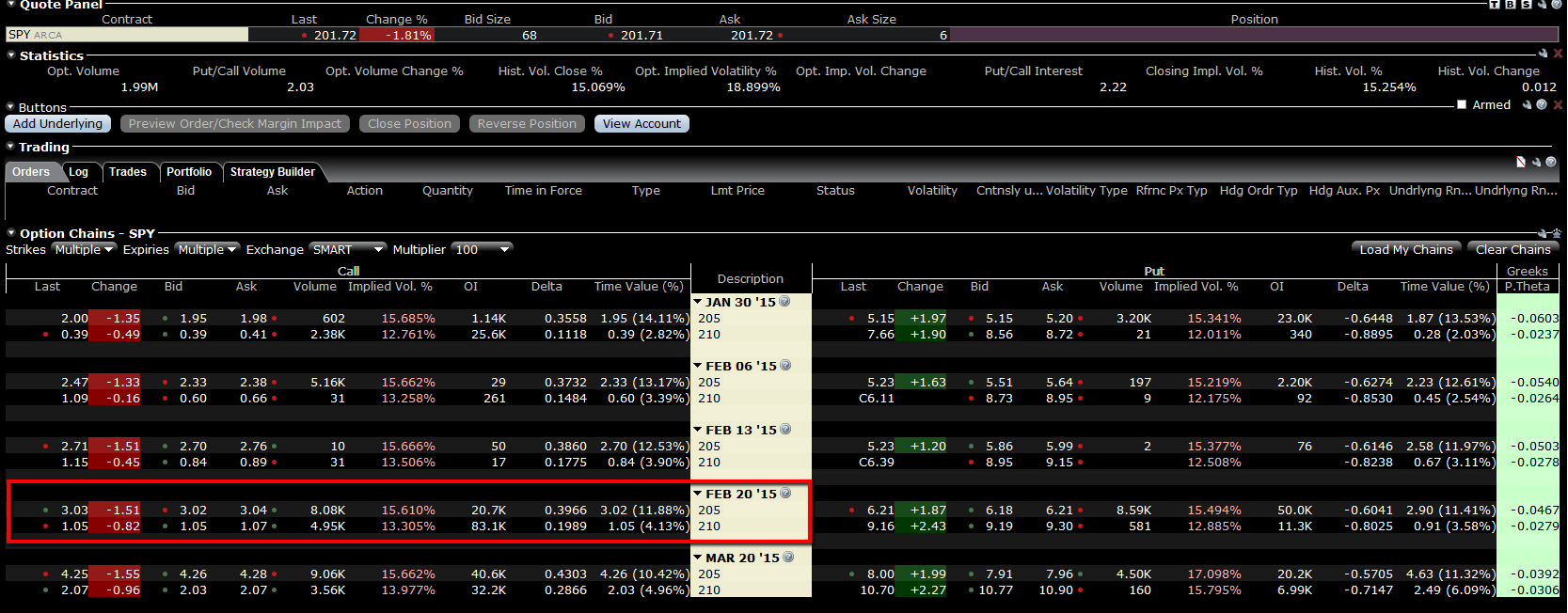Image resolution: width=1568 pixels, height=613 pixels.
Task: Collapse the FEB 13 '15 expiry group
Action: tap(698, 430)
